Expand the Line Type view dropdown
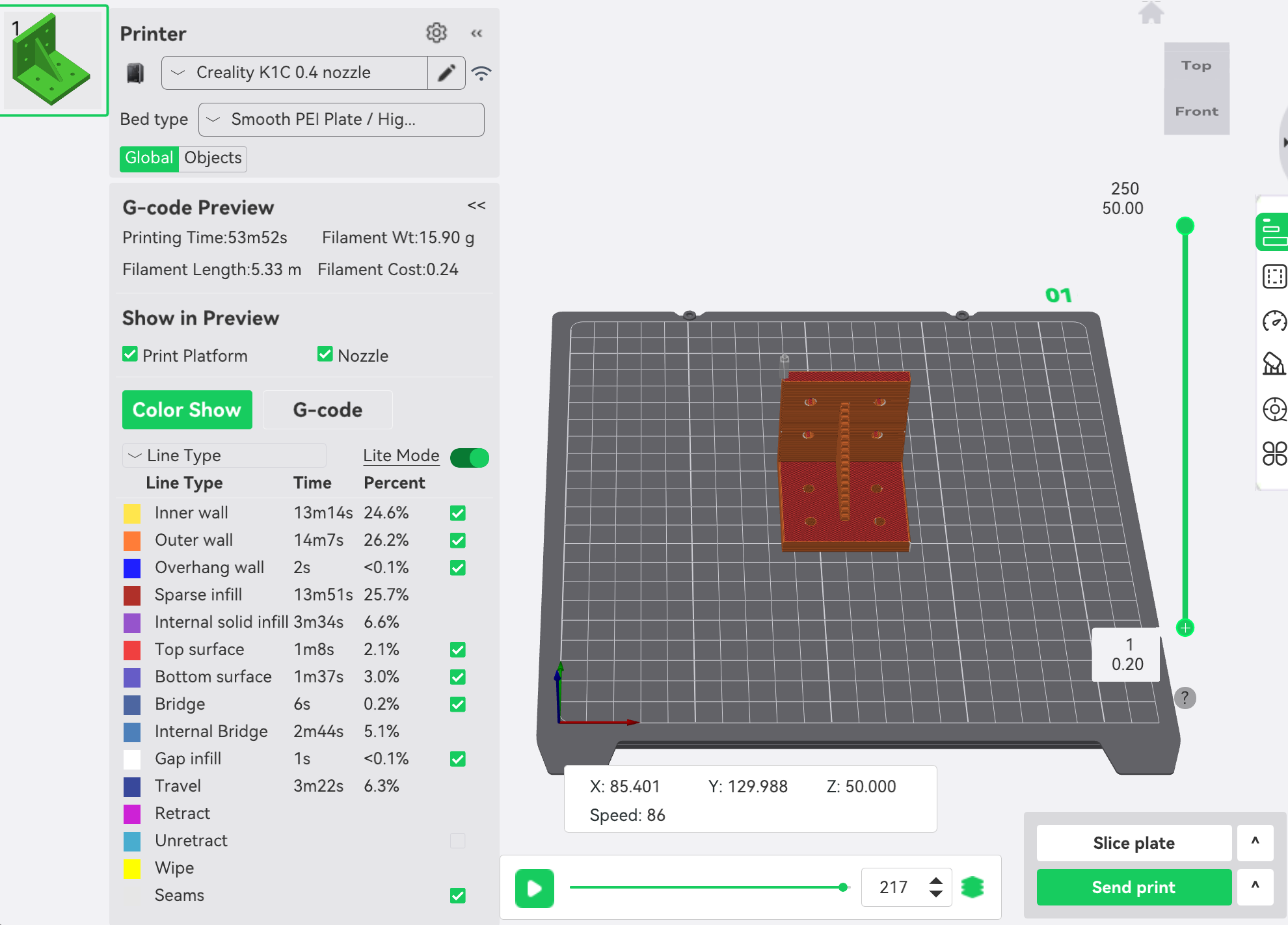Screen dimensions: 1288x925 click(x=224, y=455)
